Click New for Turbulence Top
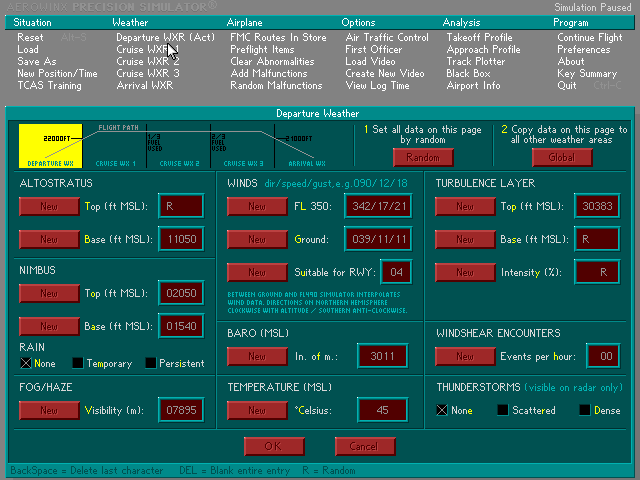Viewport: 640px width, 480px height. pos(465,207)
